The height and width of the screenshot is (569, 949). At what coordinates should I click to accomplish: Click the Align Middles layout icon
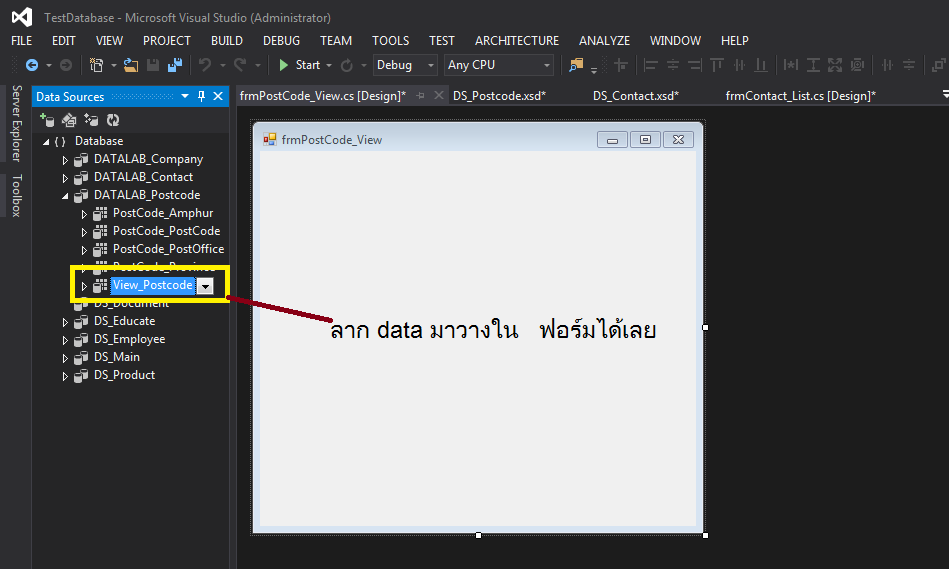coord(740,65)
